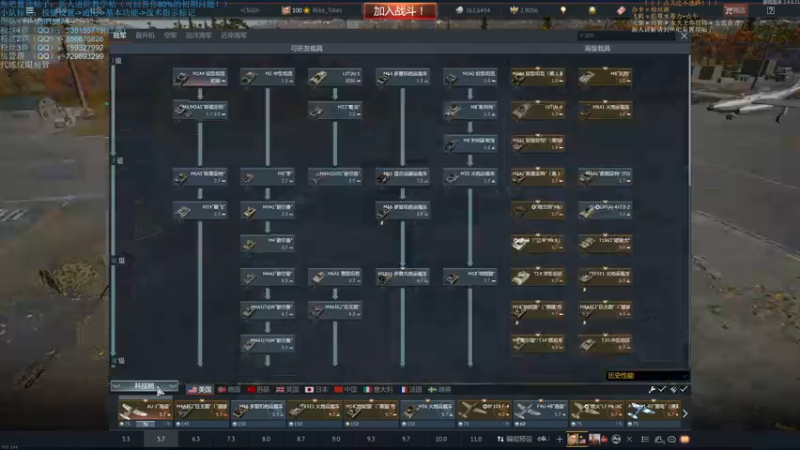Select the 法国 France nation flag
Screen dimensions: 800x450
(411, 389)
